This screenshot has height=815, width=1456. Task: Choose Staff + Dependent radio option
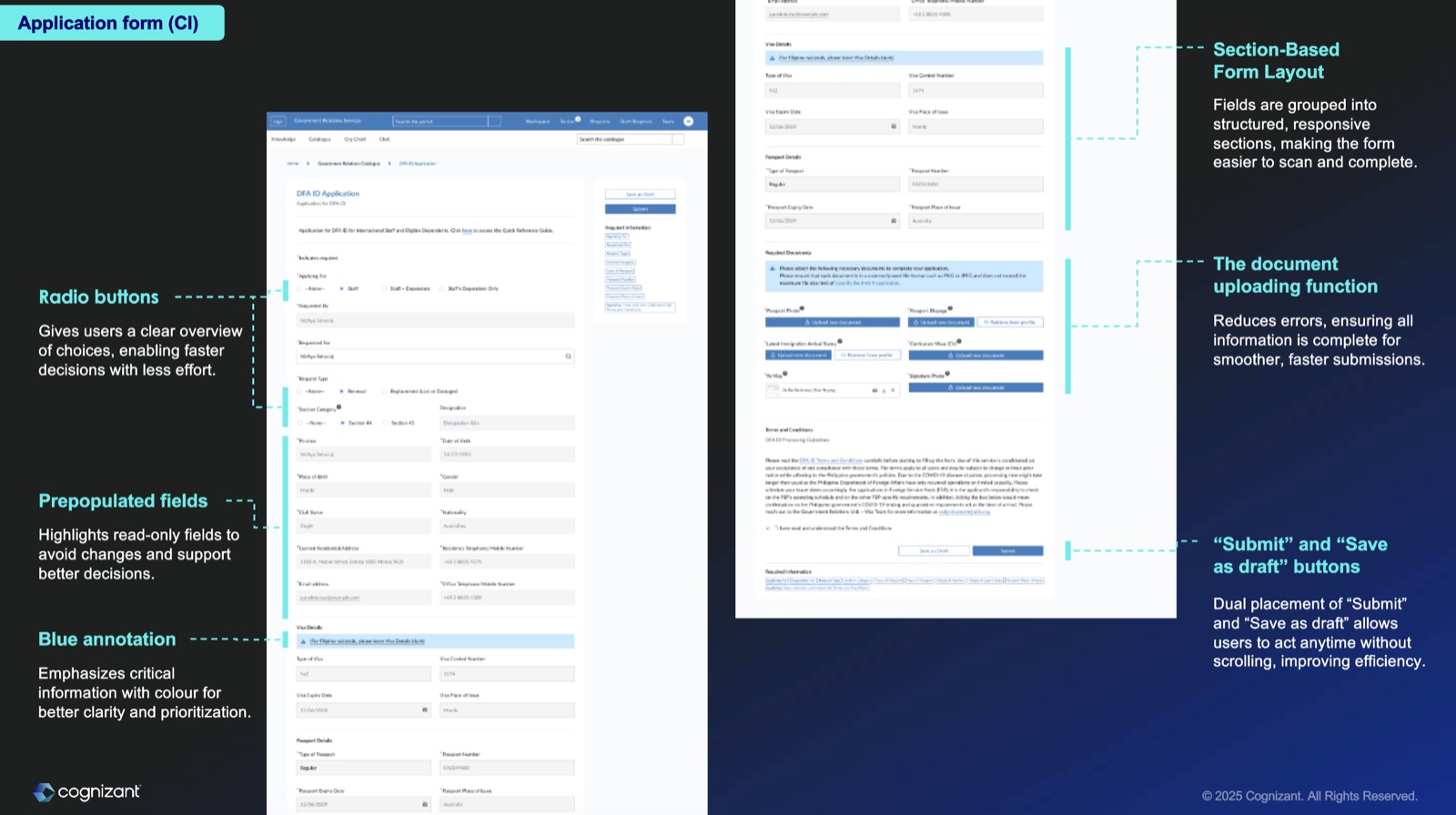[x=385, y=288]
